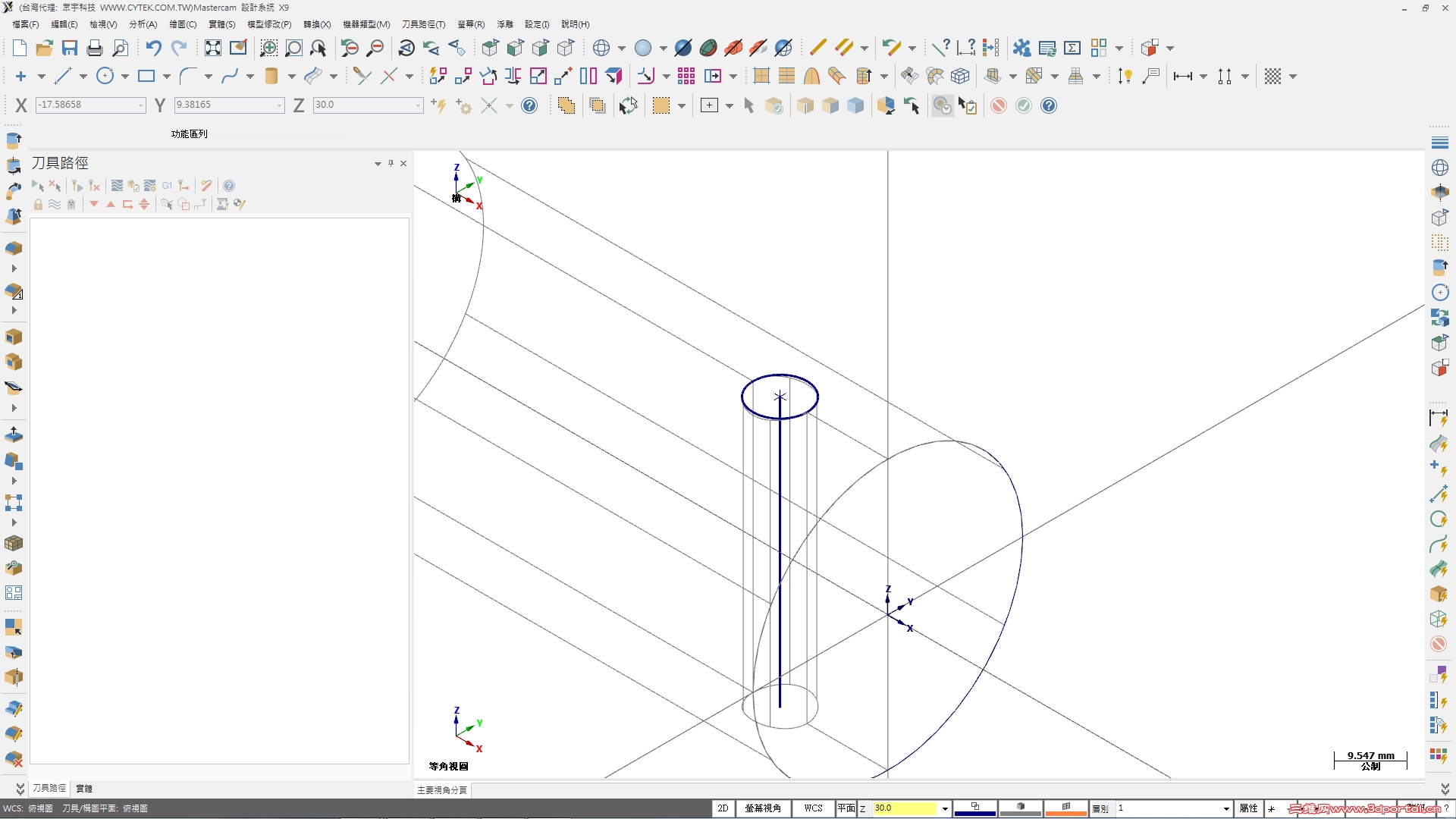Create a new file
Viewport: 1456px width, 819px height.
20,48
